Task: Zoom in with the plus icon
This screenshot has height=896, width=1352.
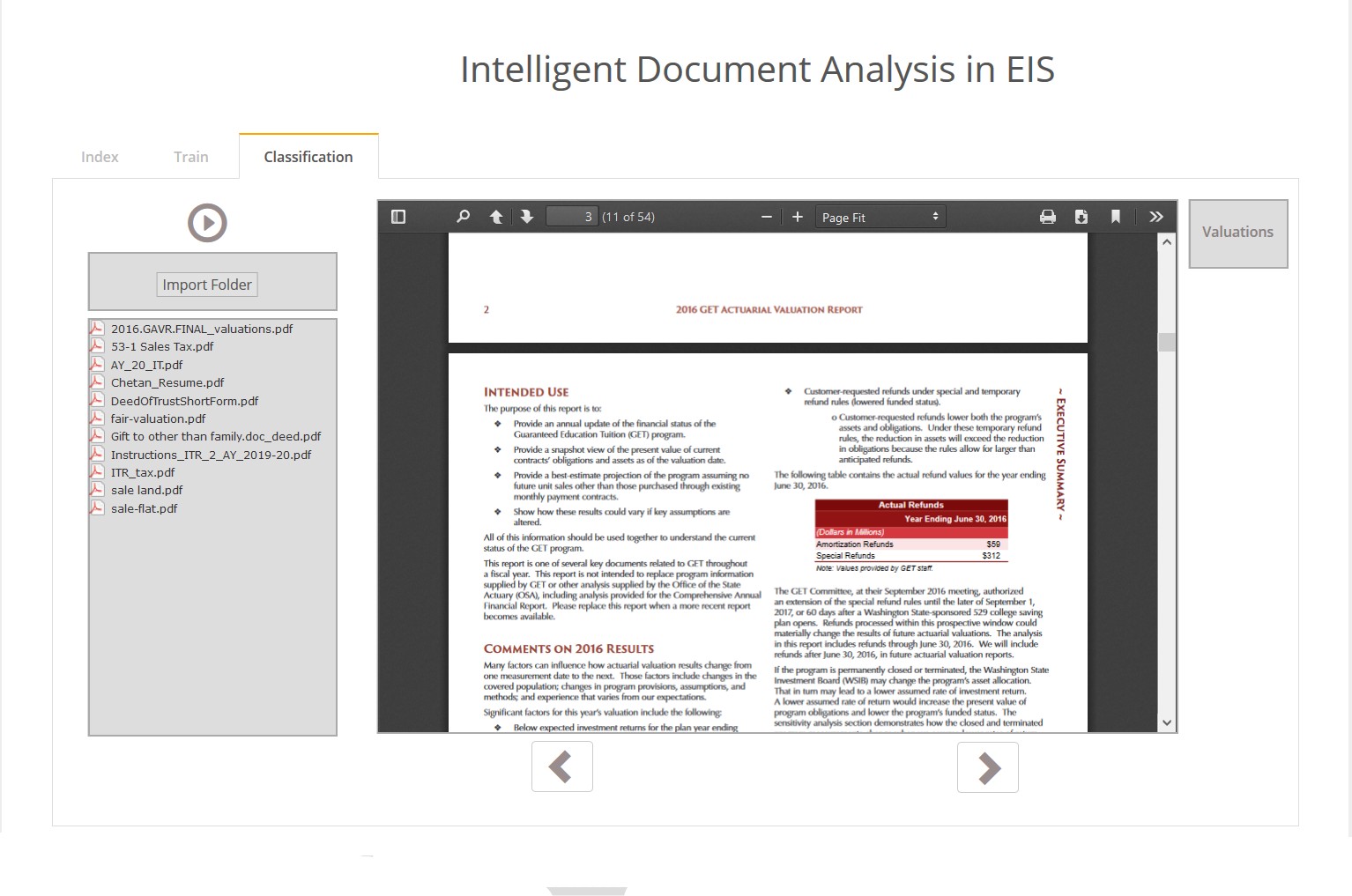Action: click(798, 217)
